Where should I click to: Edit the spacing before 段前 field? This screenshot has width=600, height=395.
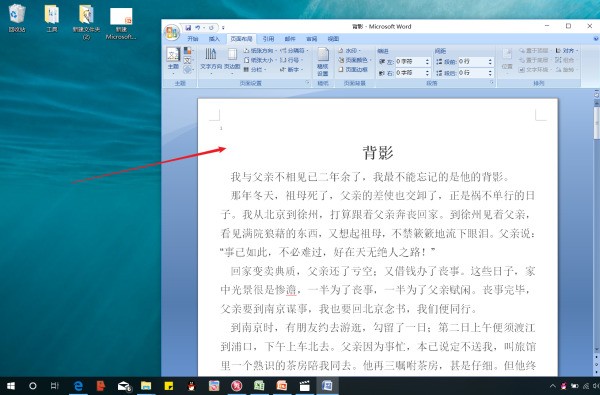[x=472, y=61]
